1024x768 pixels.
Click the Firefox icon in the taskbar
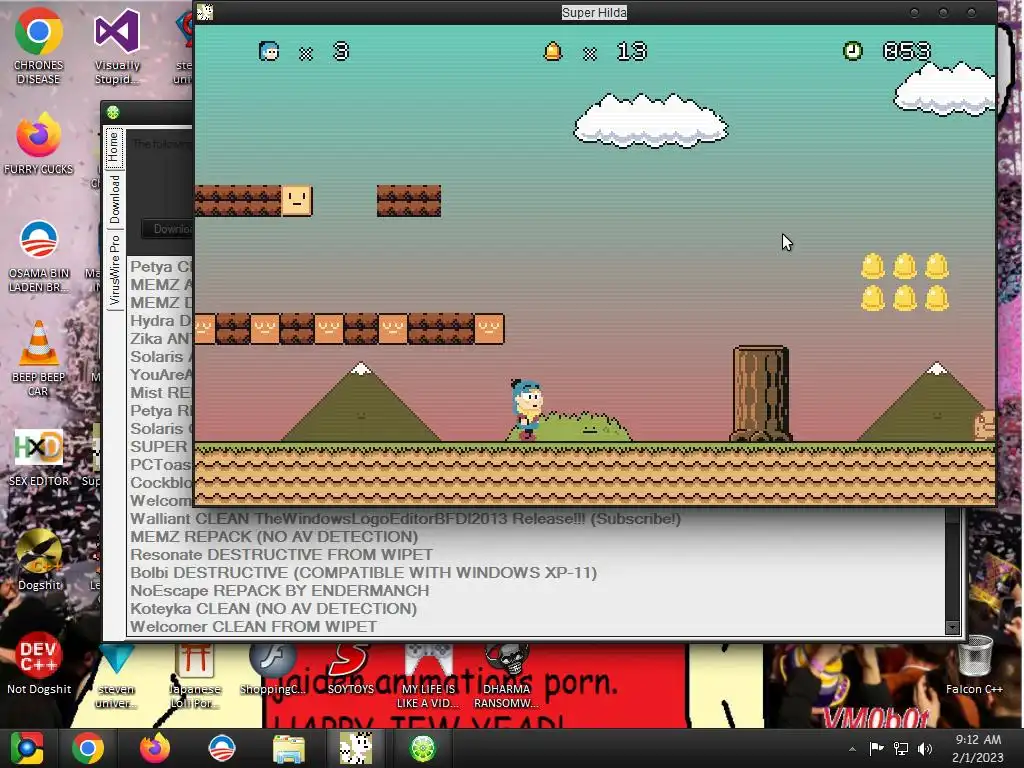click(x=155, y=748)
